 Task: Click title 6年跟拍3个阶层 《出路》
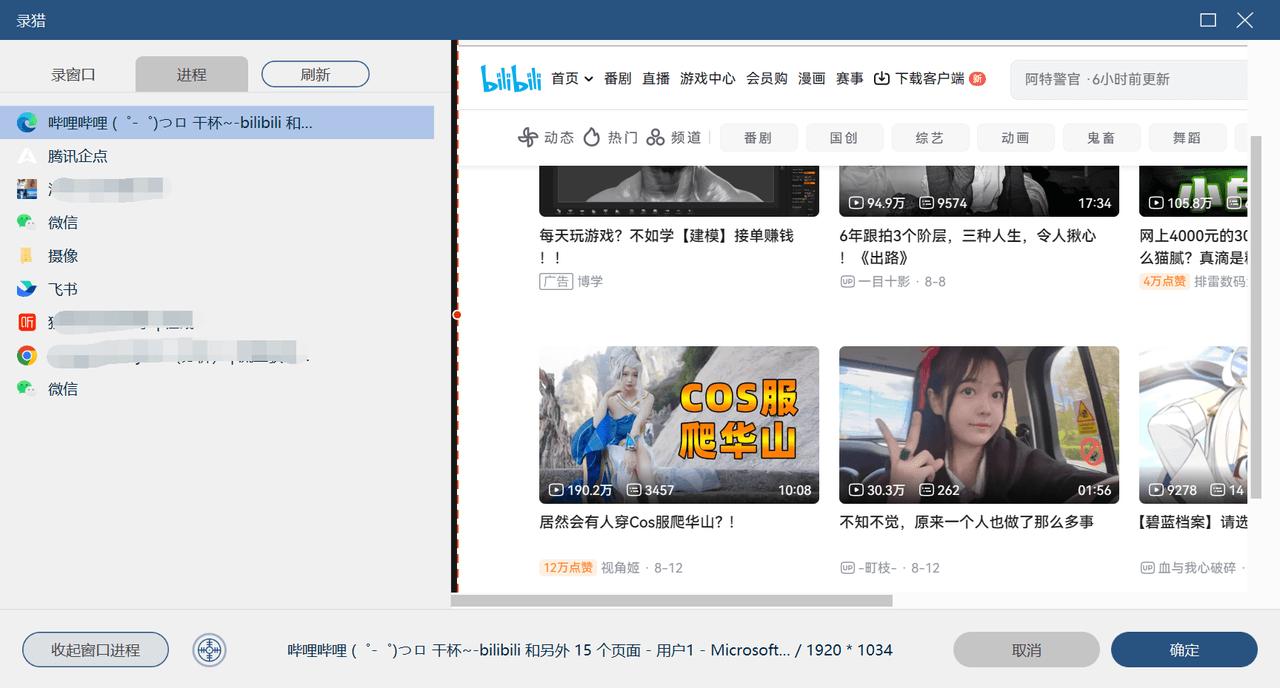(967, 246)
